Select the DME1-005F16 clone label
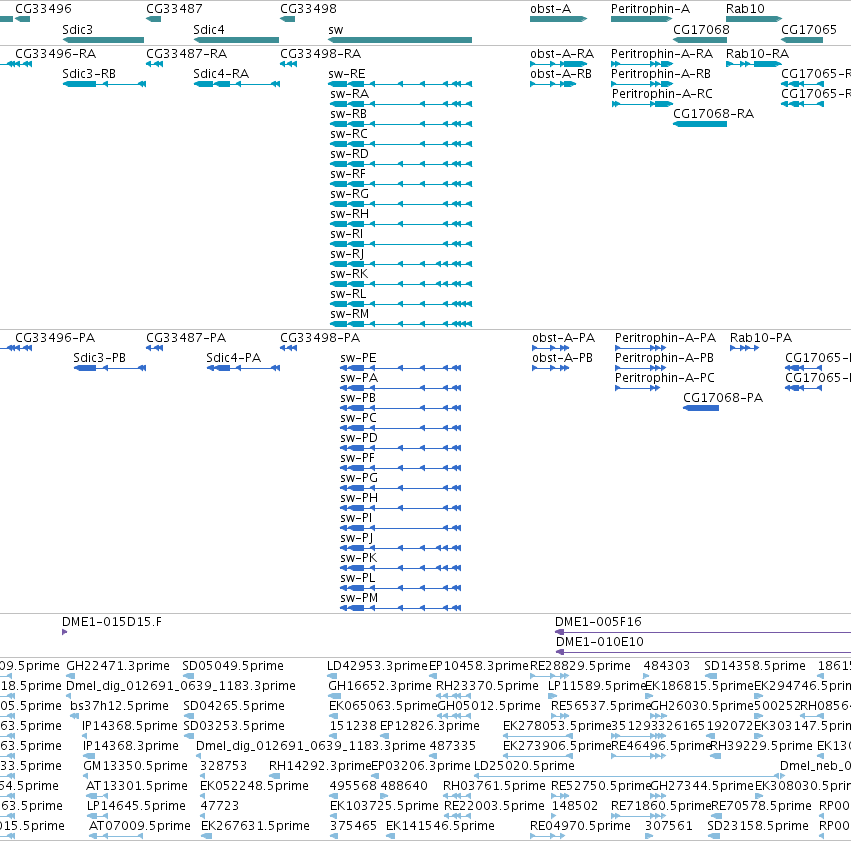851x841 pixels. coord(598,622)
